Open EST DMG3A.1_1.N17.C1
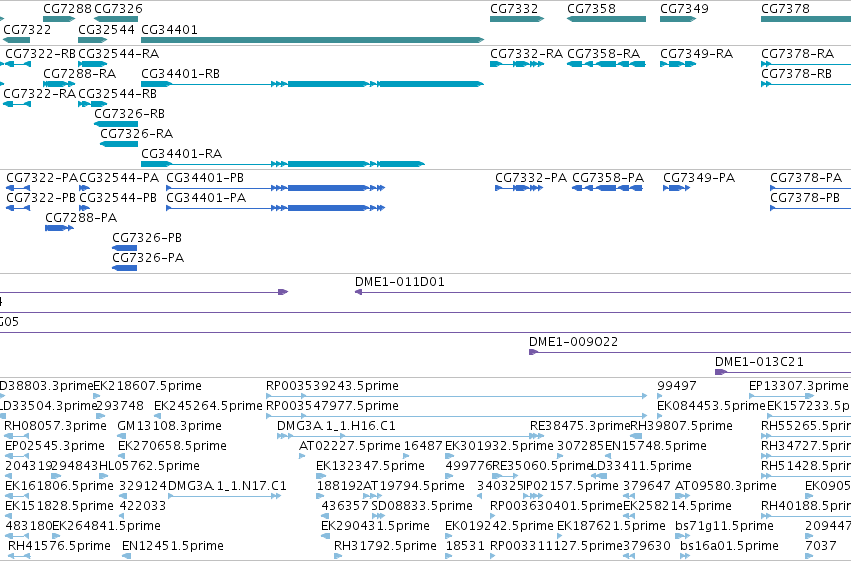The width and height of the screenshot is (851, 561). pos(227,486)
